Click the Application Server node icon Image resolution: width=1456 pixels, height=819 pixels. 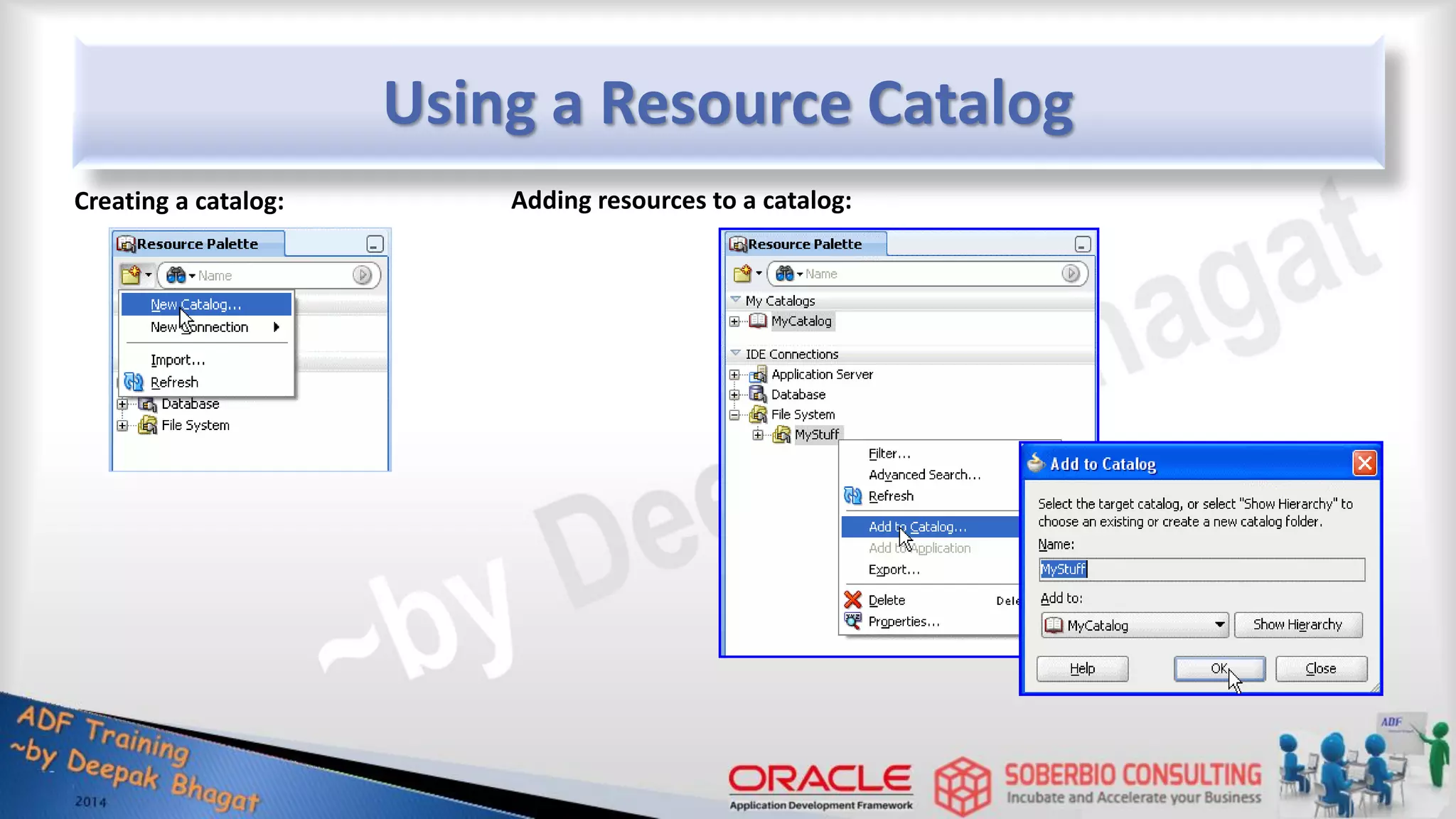tap(759, 374)
